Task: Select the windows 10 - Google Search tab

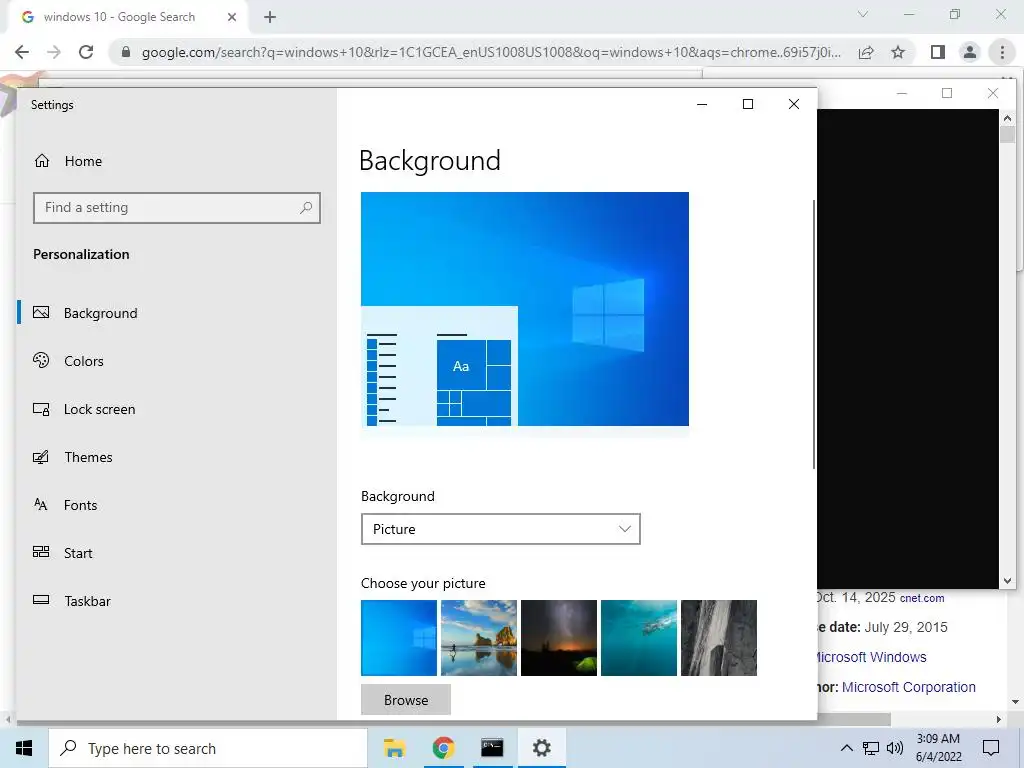Action: pyautogui.click(x=120, y=17)
